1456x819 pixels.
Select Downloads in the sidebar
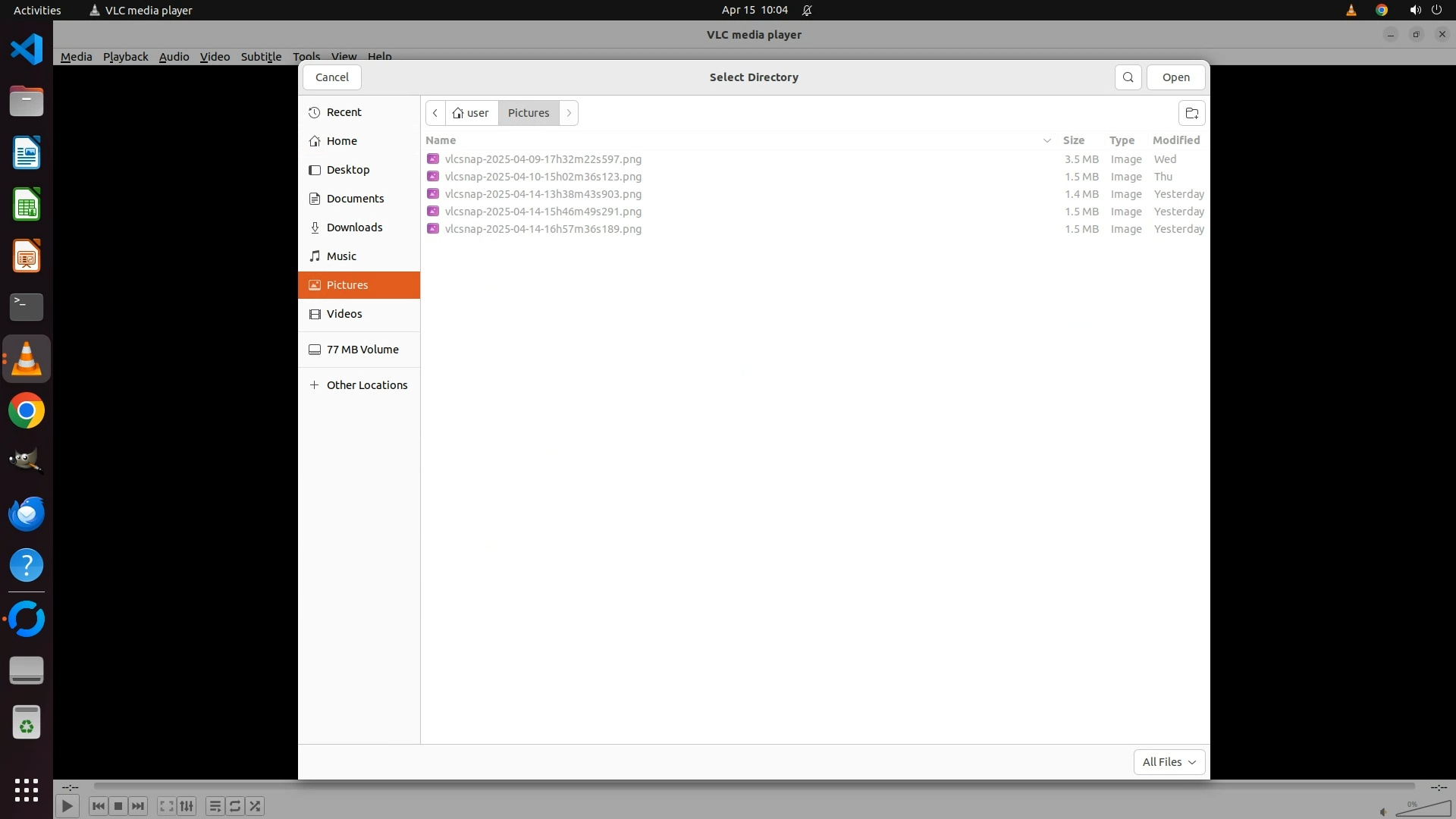[x=354, y=227]
